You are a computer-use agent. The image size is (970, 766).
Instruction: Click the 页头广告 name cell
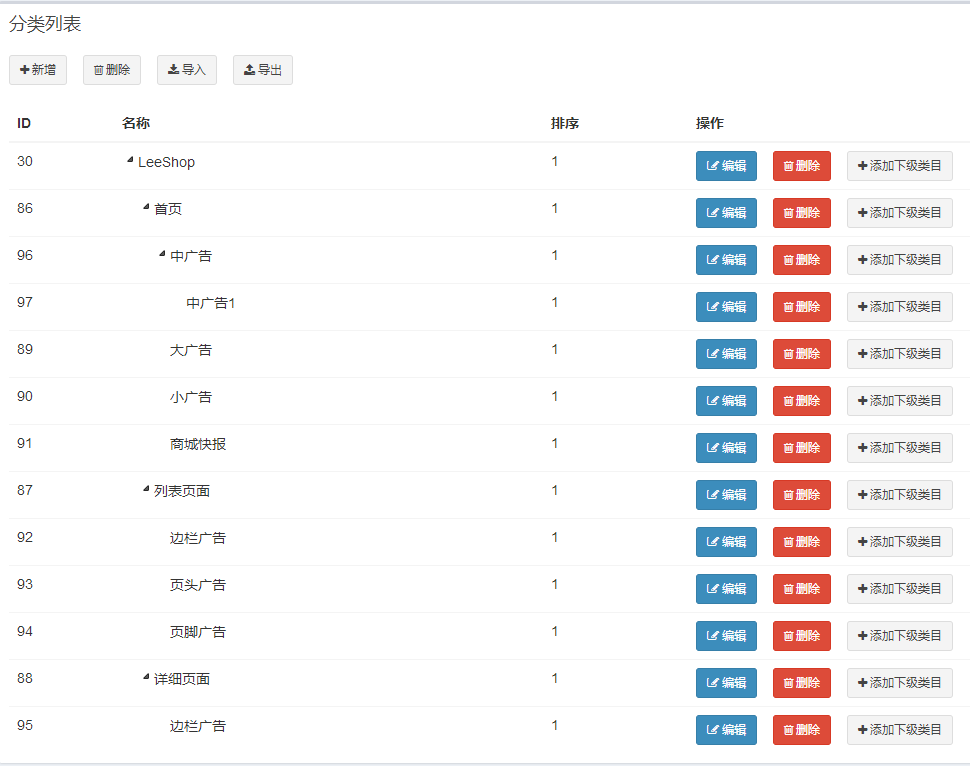tap(198, 585)
